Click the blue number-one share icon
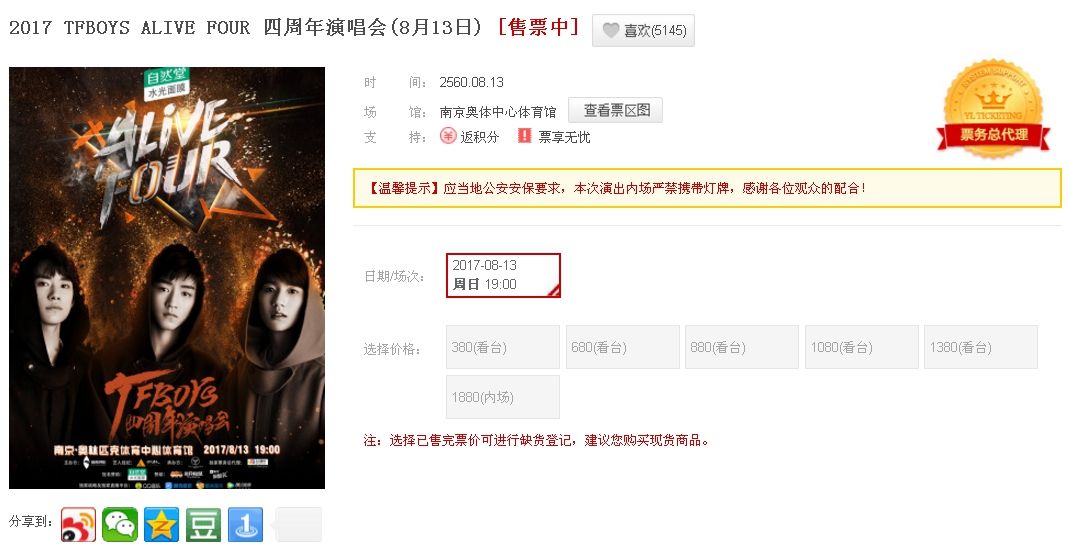Image resolution: width=1069 pixels, height=553 pixels. pyautogui.click(x=245, y=524)
